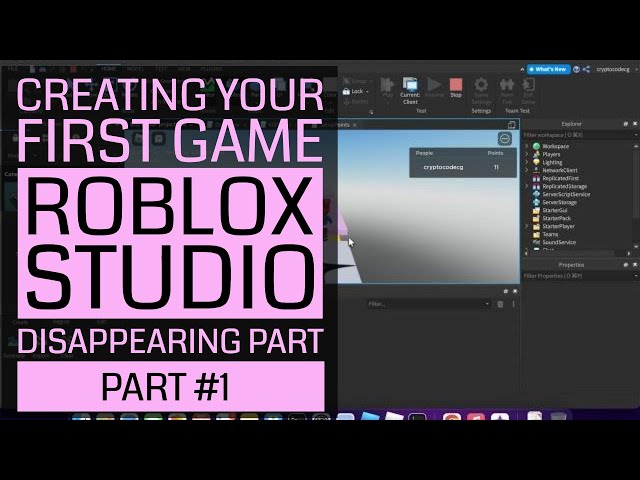Undock the Output panel
This screenshot has height=480, width=640.
coord(506,291)
